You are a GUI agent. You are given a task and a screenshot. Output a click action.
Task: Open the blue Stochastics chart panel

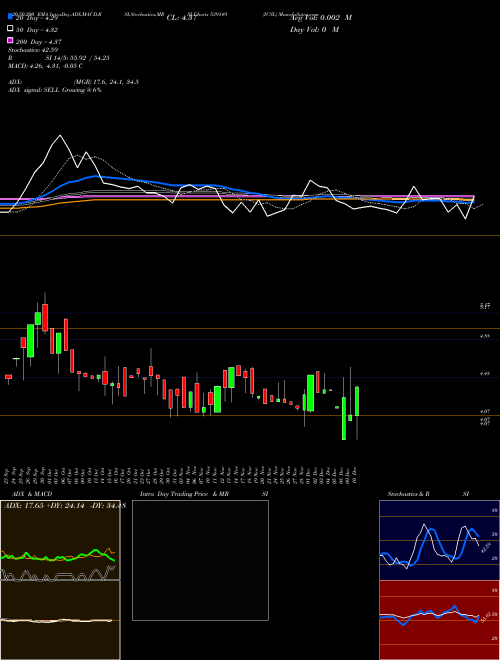click(439, 540)
